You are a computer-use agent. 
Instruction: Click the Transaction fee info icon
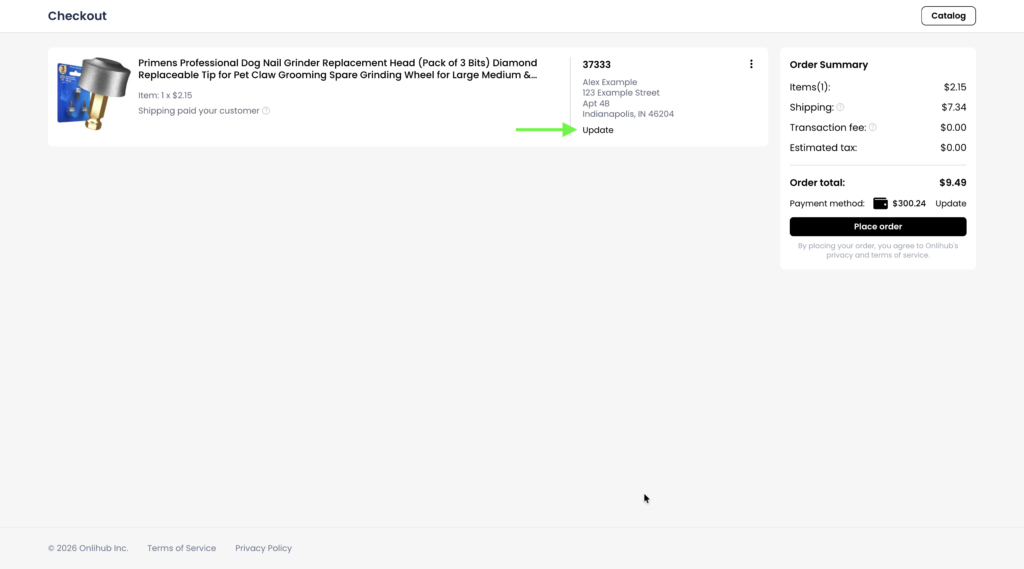(x=872, y=127)
